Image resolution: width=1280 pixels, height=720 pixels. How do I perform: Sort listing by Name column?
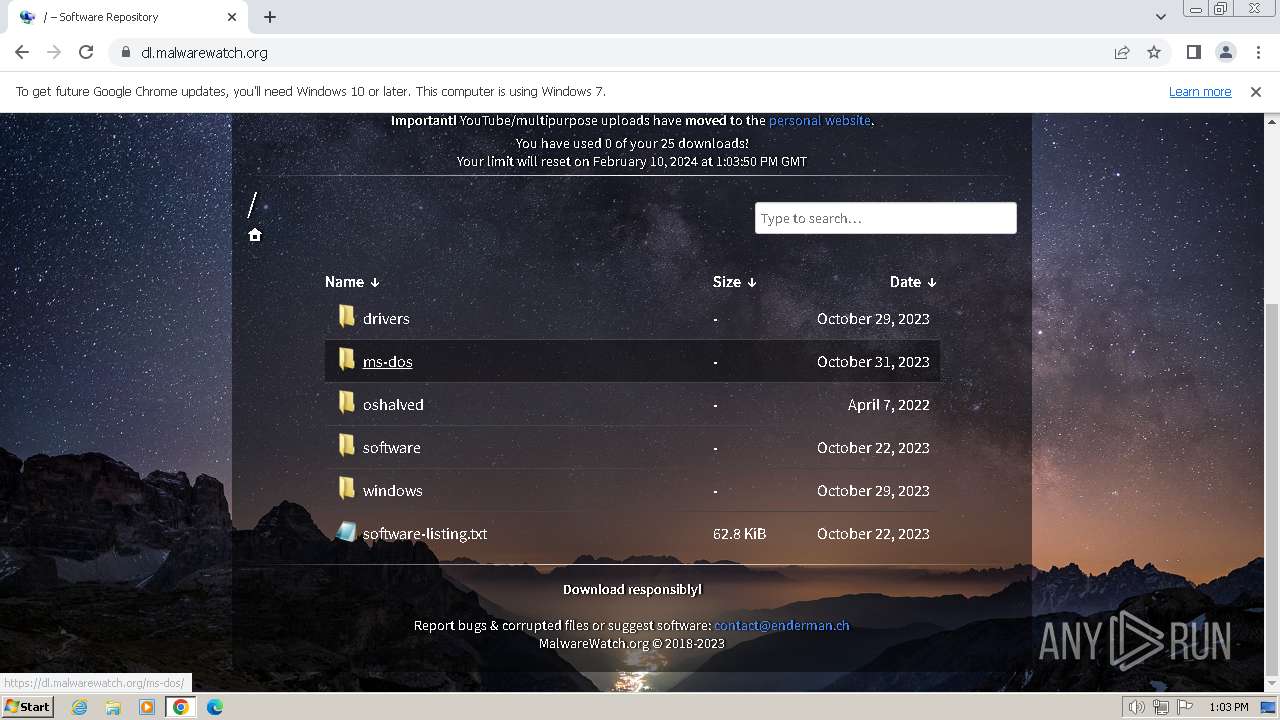click(x=352, y=282)
